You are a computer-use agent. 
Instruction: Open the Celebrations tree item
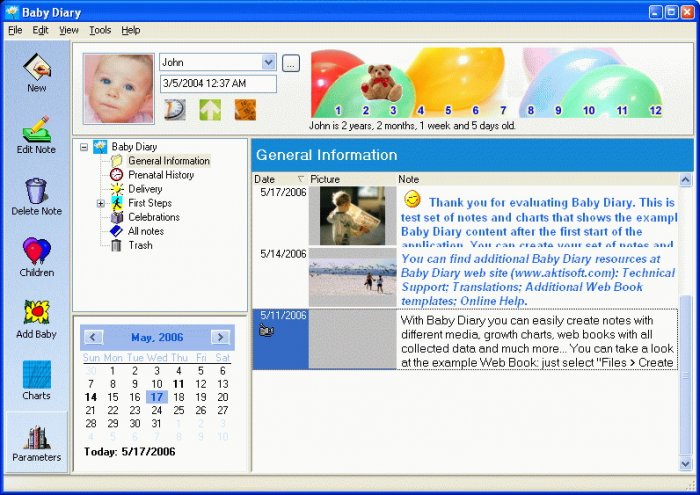[x=154, y=217]
